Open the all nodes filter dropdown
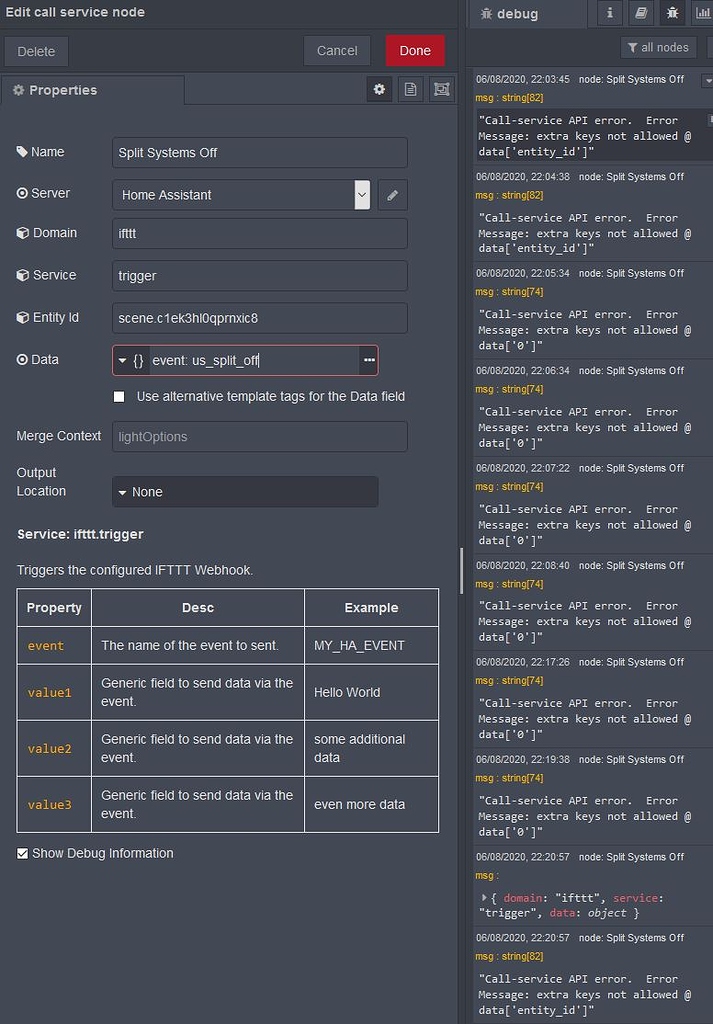Image resolution: width=713 pixels, height=1024 pixels. (658, 47)
